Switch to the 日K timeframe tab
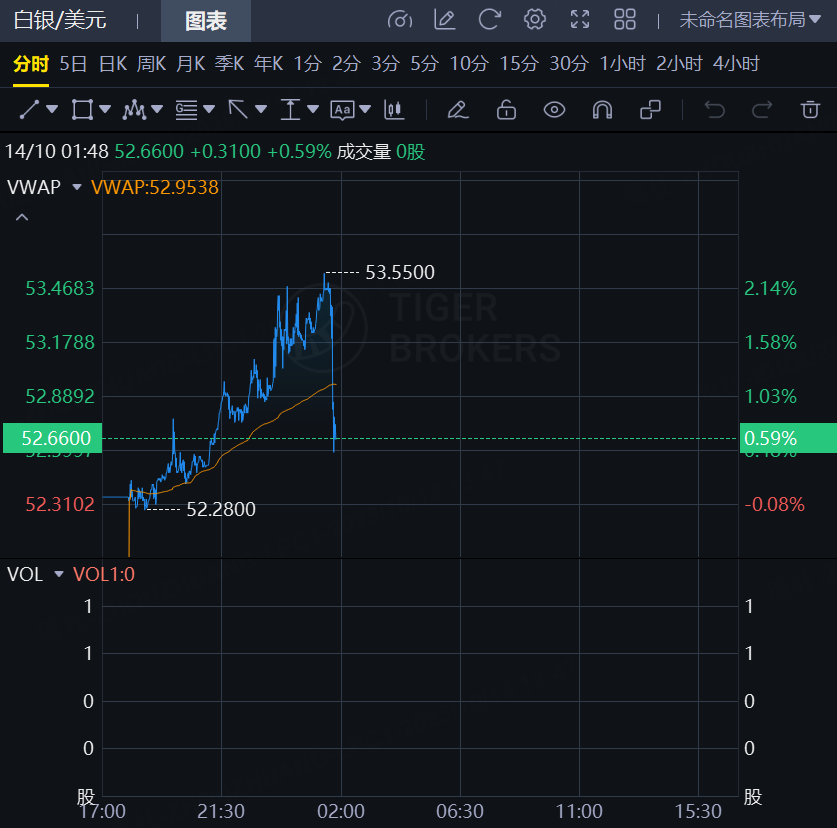This screenshot has width=837, height=828. [112, 64]
